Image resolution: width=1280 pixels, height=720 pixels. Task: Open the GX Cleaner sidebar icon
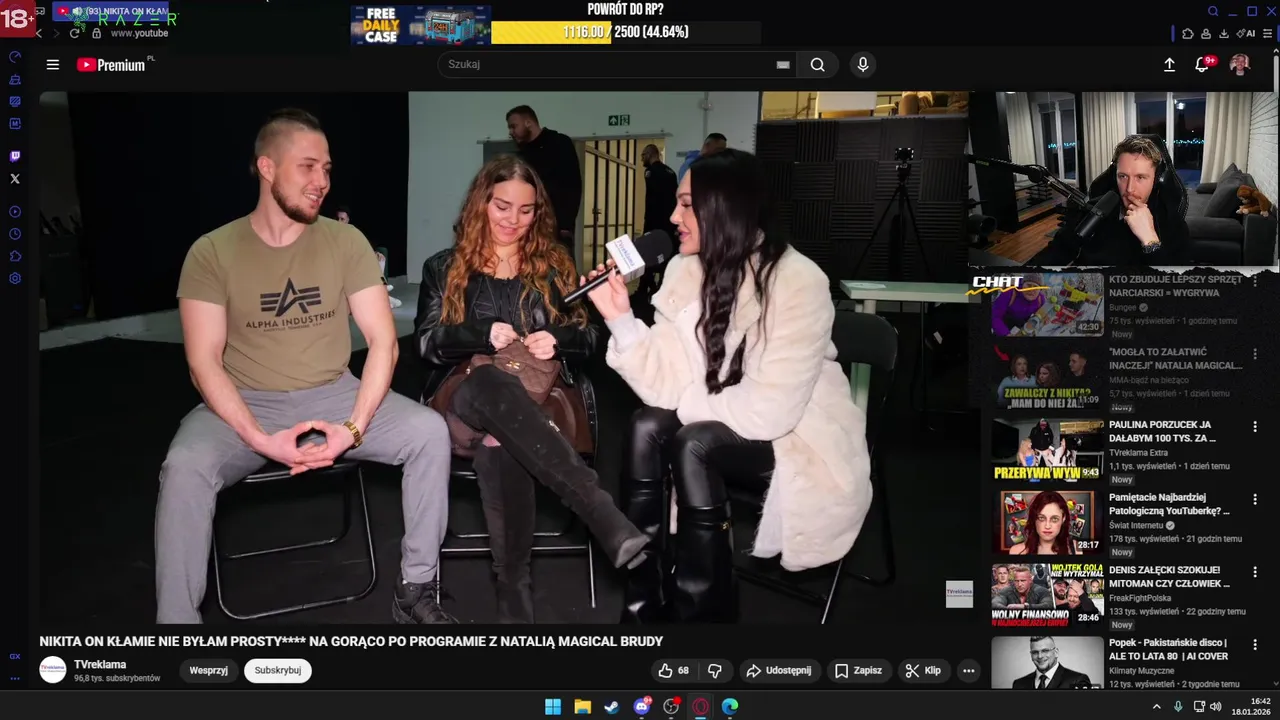coord(15,80)
